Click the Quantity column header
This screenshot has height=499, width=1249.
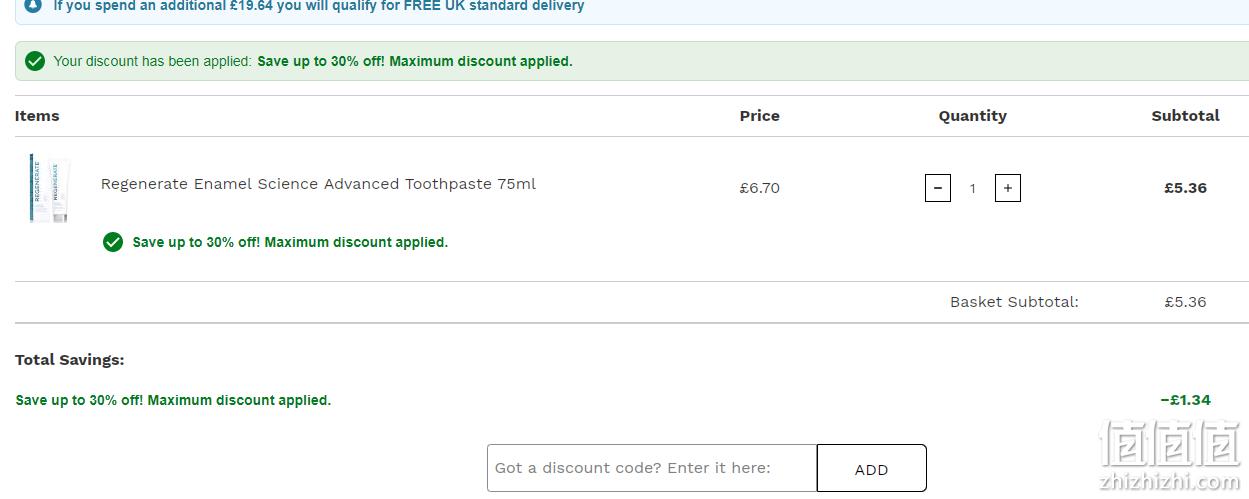972,116
